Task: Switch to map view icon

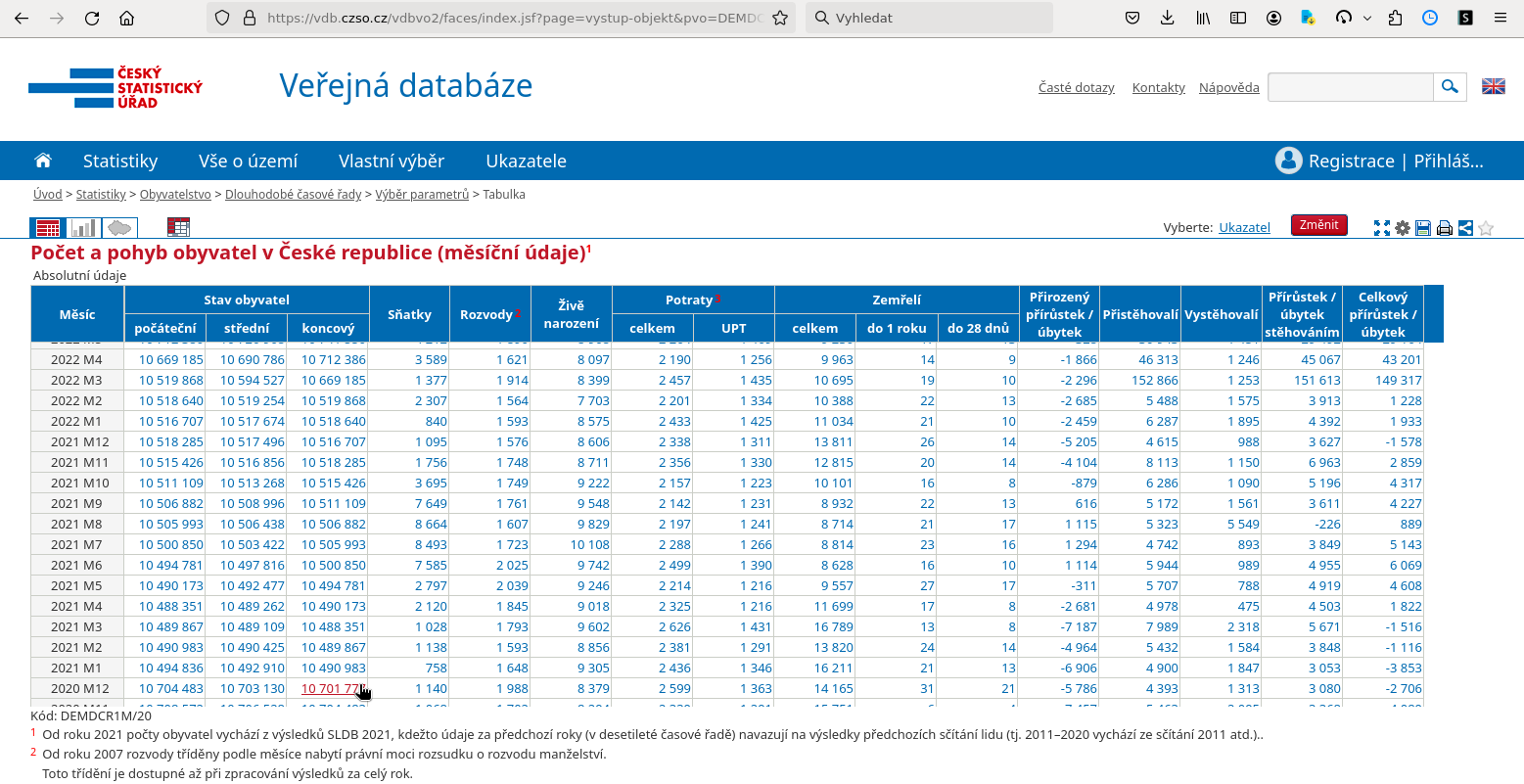Action: tap(119, 228)
